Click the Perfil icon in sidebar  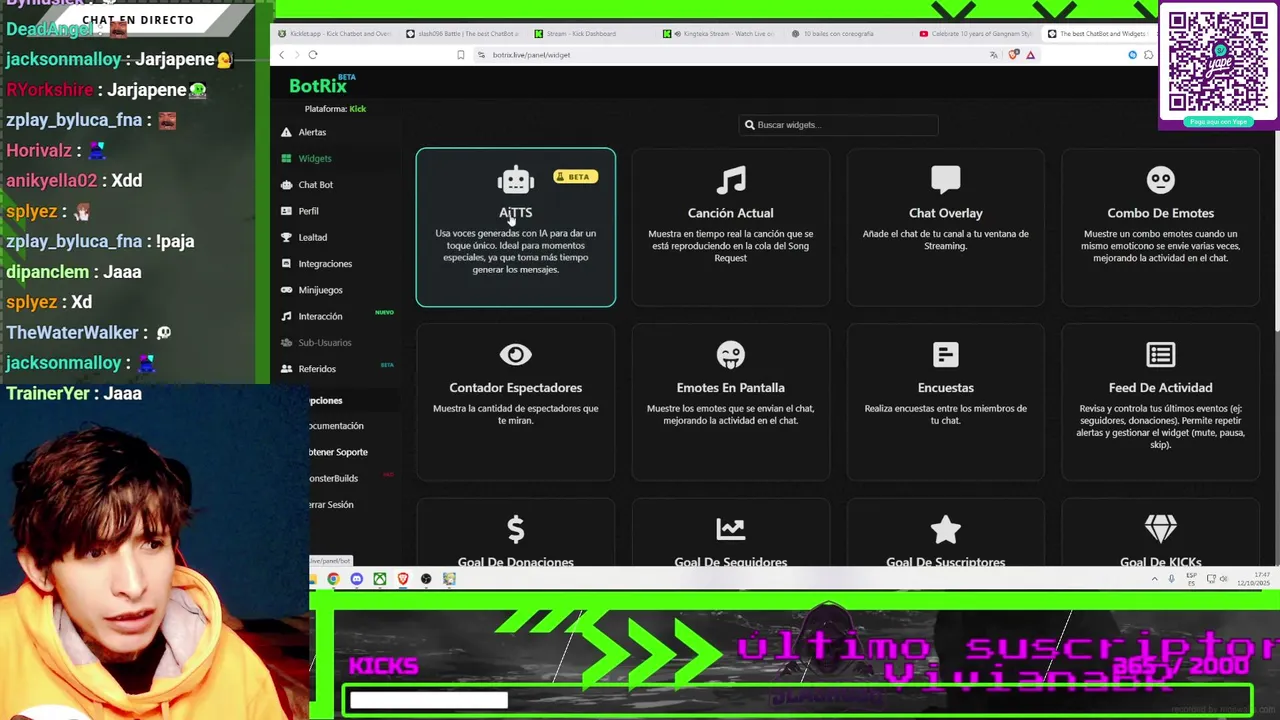tap(286, 211)
